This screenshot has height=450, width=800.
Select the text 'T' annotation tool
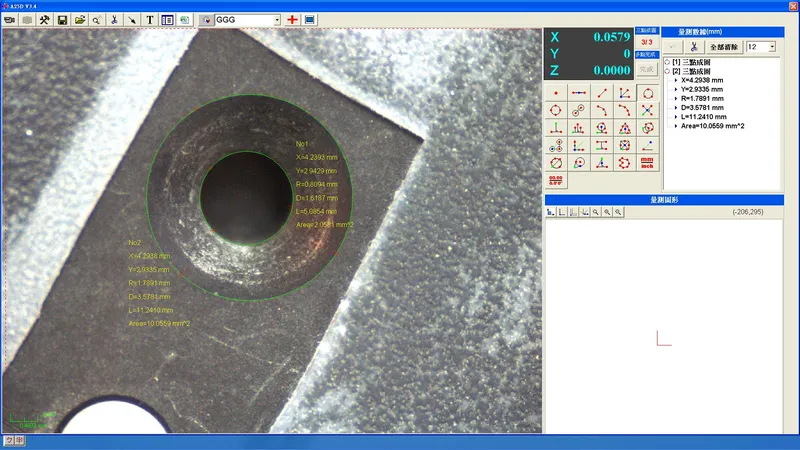point(150,20)
